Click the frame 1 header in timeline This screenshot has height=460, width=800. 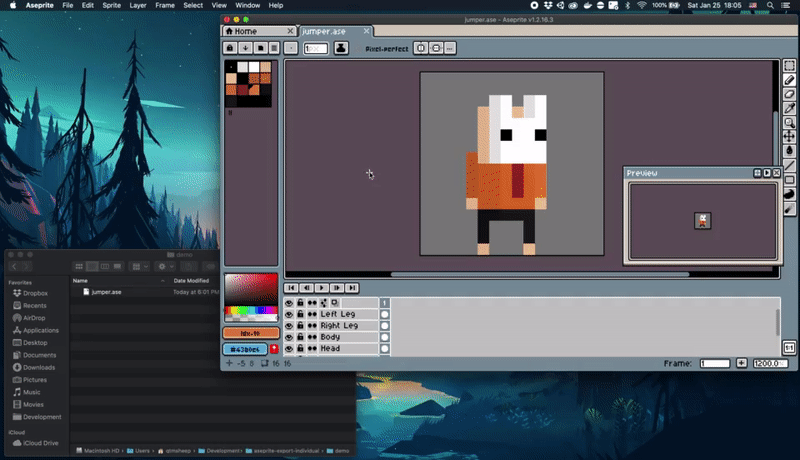click(x=385, y=303)
